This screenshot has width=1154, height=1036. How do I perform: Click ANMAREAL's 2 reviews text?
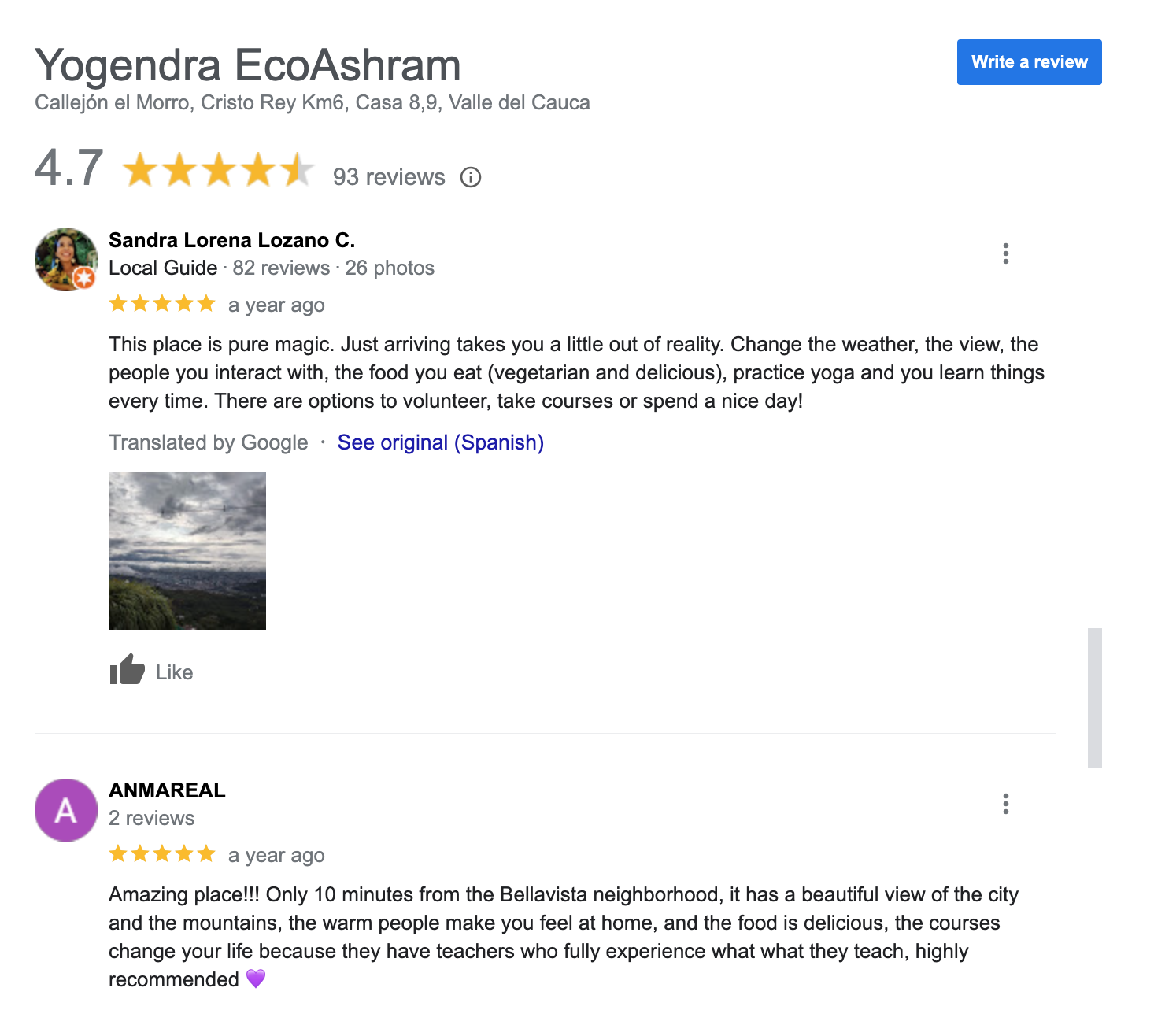pyautogui.click(x=151, y=819)
